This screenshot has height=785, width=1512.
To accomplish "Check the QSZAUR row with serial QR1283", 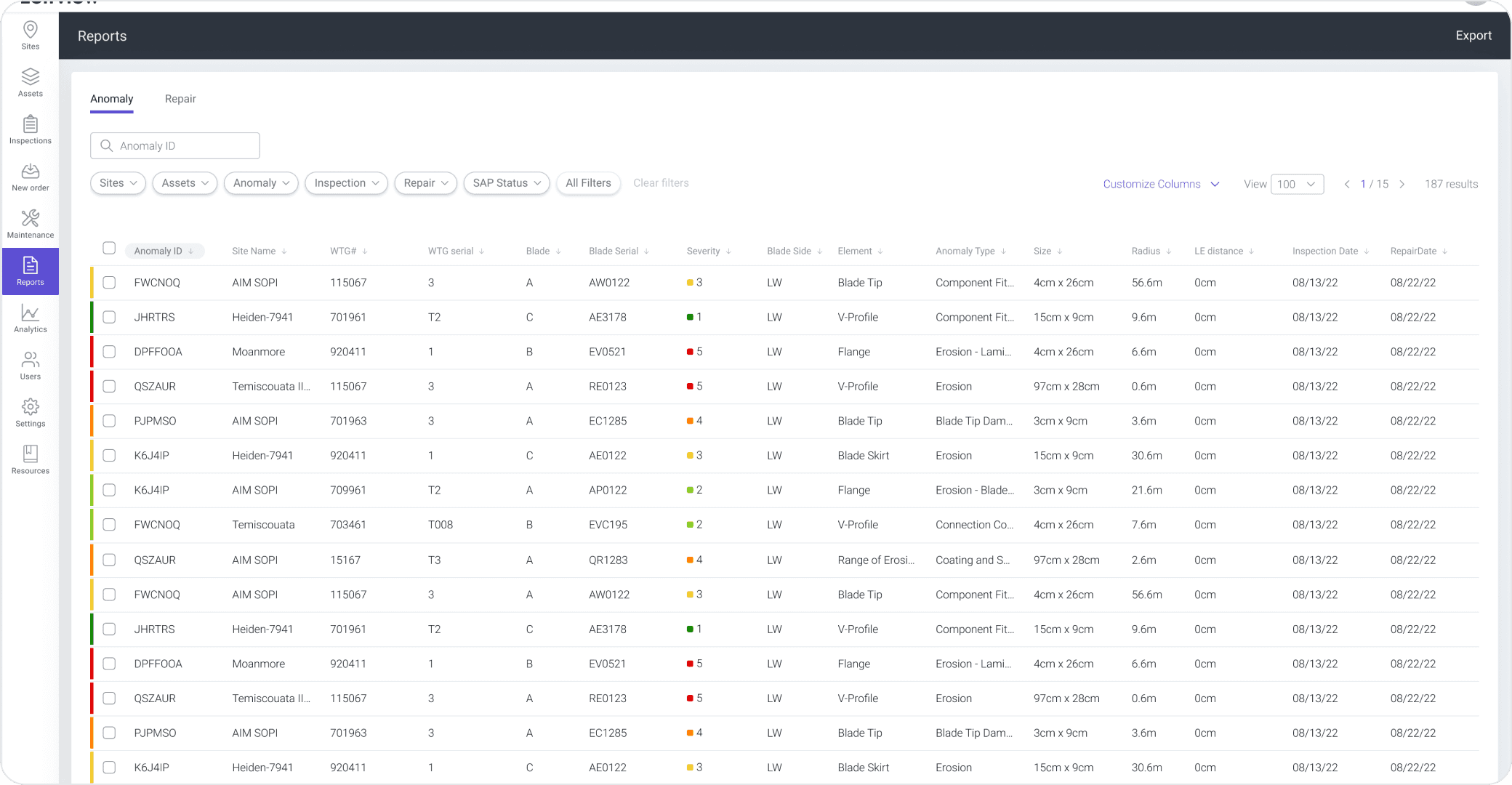I will (109, 560).
